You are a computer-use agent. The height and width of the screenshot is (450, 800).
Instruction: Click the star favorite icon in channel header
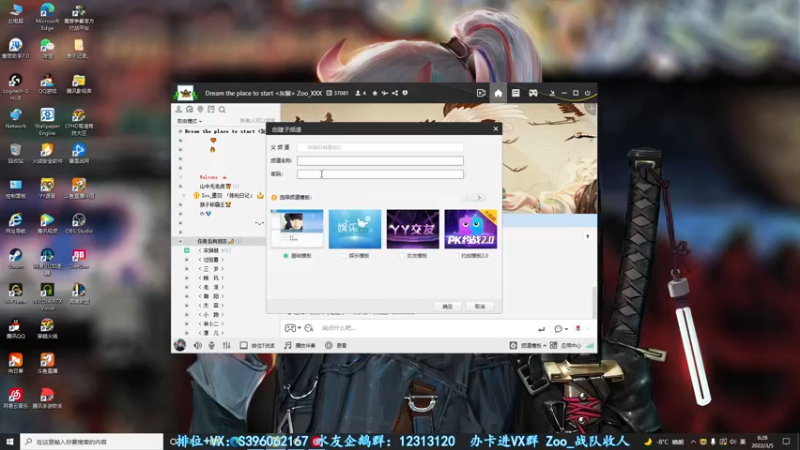coord(375,93)
